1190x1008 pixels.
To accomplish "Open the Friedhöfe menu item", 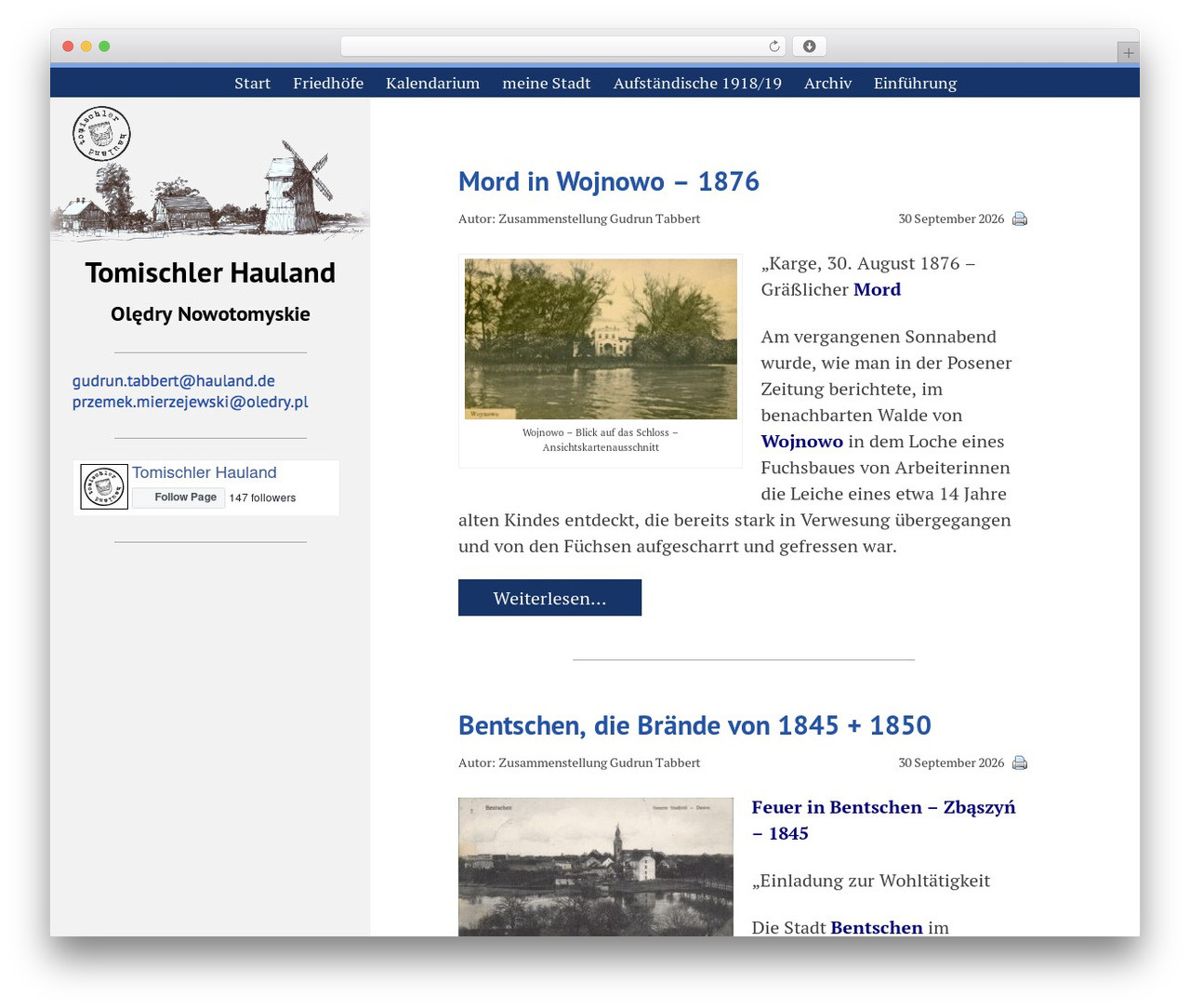I will 328,83.
